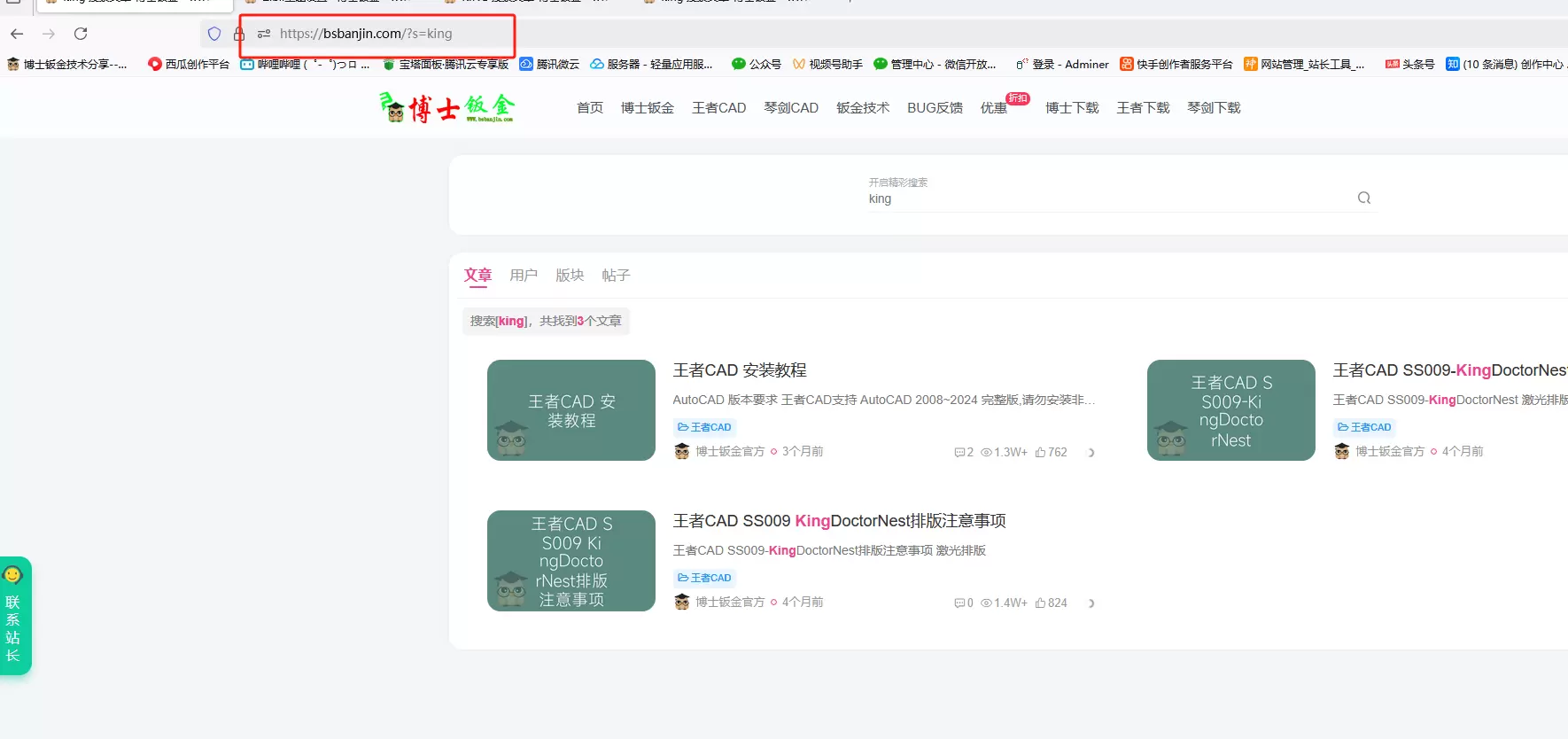1568x739 pixels.
Task: Open the 腾讯微云 bookmark
Action: pyautogui.click(x=549, y=64)
